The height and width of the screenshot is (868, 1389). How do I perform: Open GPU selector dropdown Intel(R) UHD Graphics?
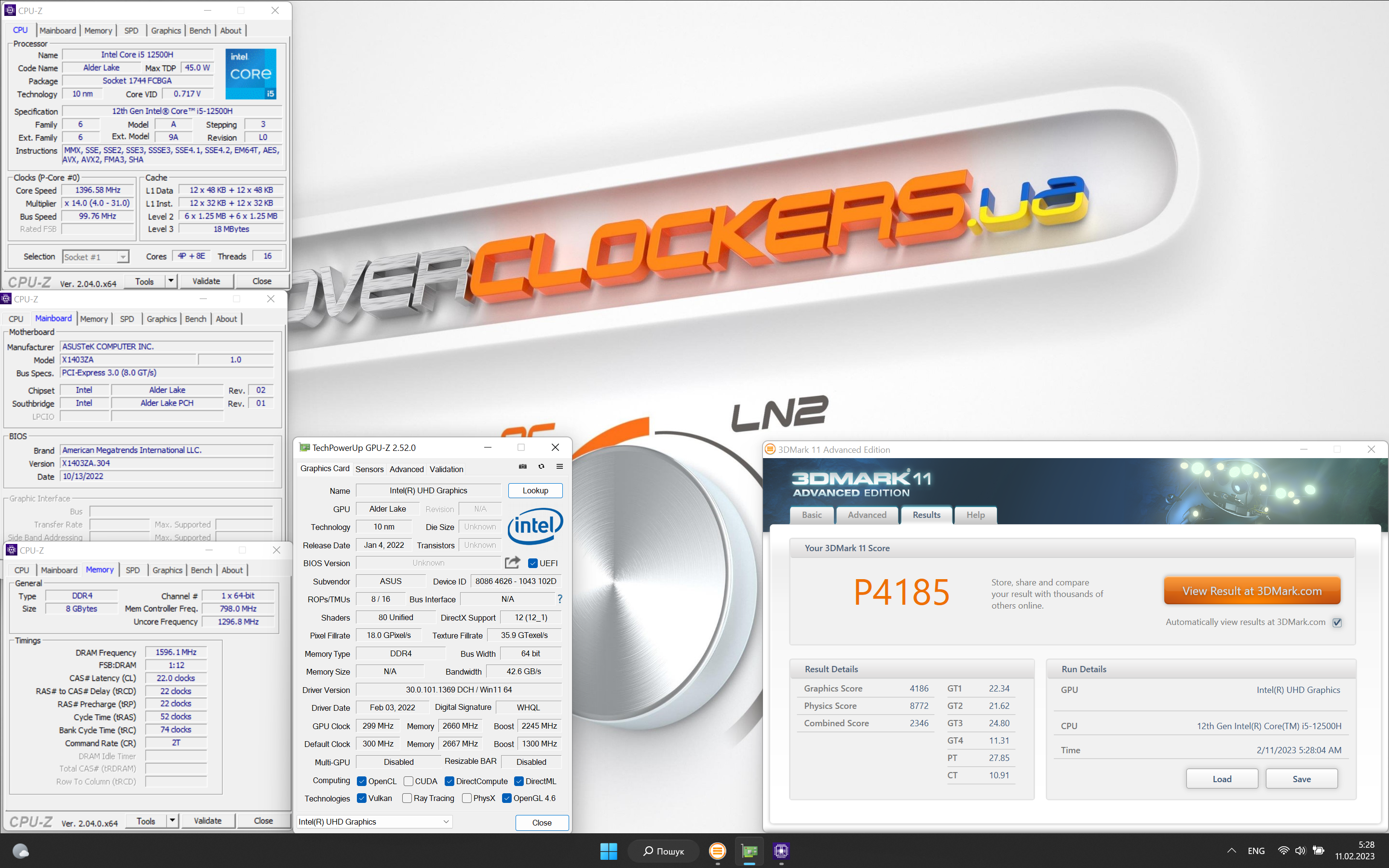(374, 822)
